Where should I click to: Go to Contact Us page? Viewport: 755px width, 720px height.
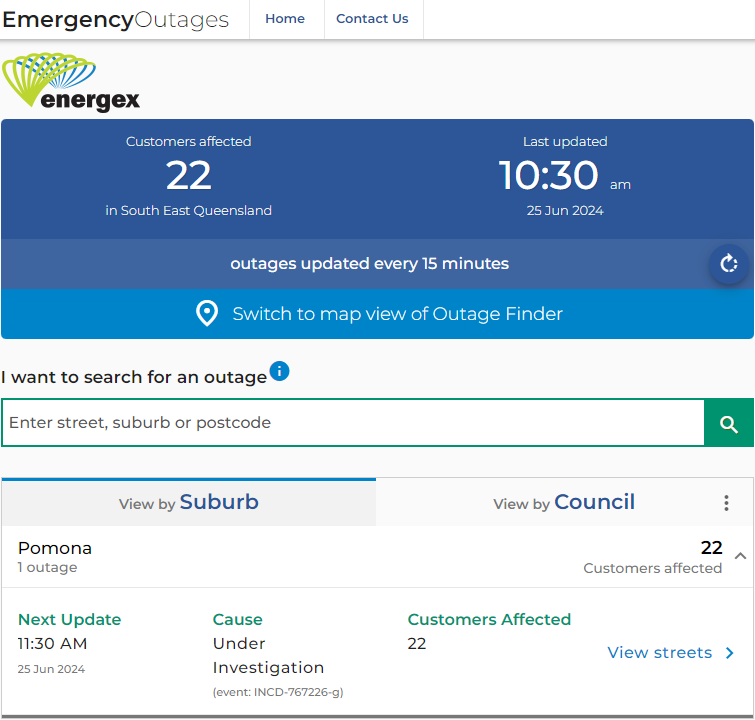pyautogui.click(x=372, y=19)
